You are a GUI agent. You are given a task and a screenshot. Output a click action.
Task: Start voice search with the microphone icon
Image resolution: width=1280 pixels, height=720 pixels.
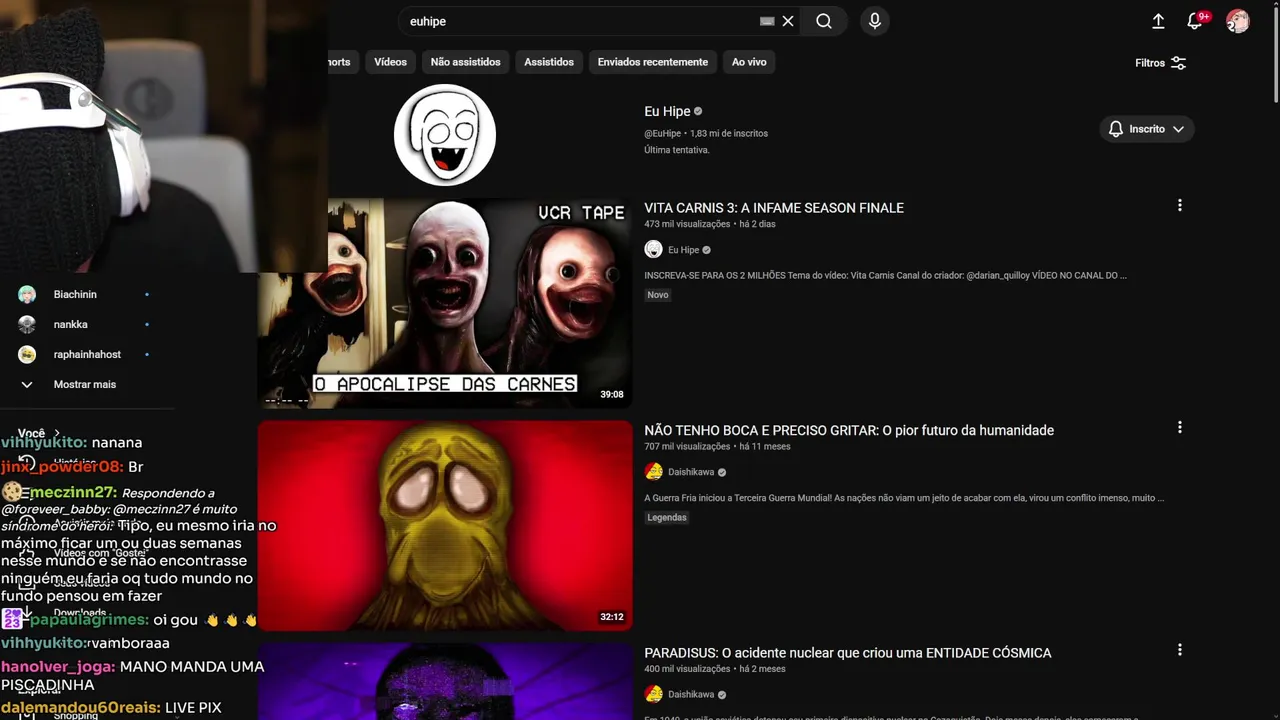pyautogui.click(x=875, y=21)
